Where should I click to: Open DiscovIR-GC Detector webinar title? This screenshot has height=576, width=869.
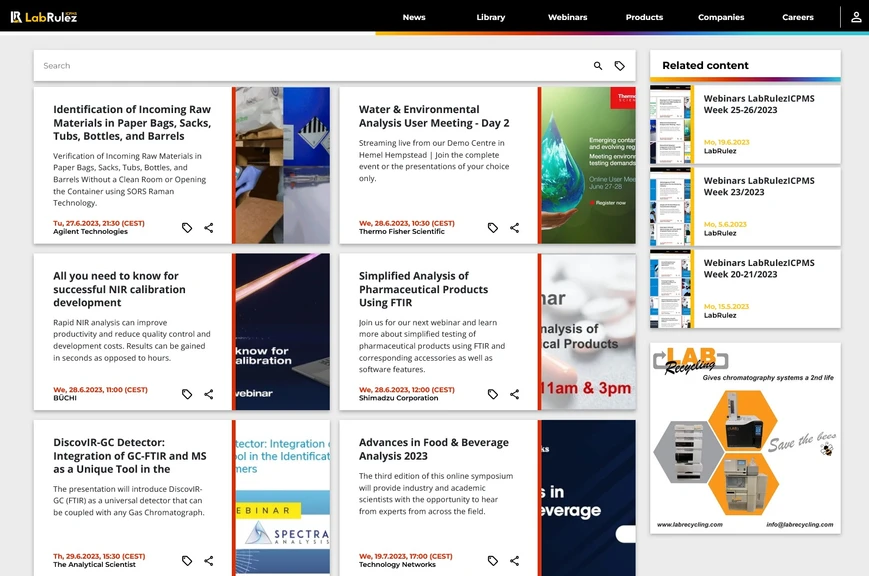click(130, 456)
